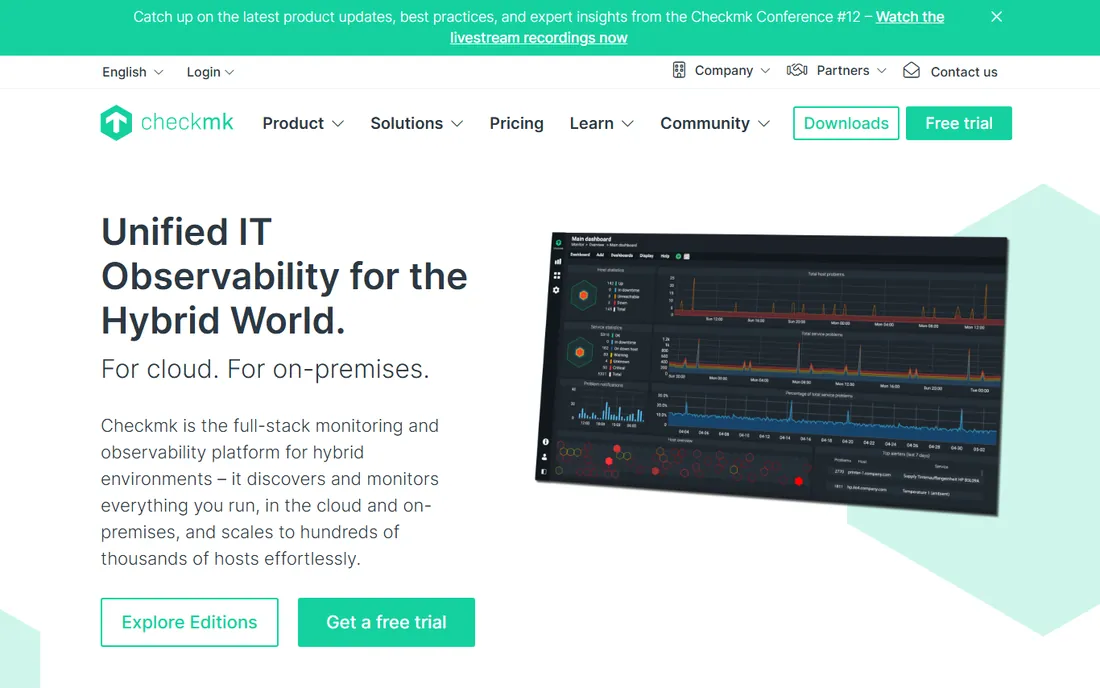Click the Company building icon
Image resolution: width=1100 pixels, height=688 pixels.
[678, 70]
